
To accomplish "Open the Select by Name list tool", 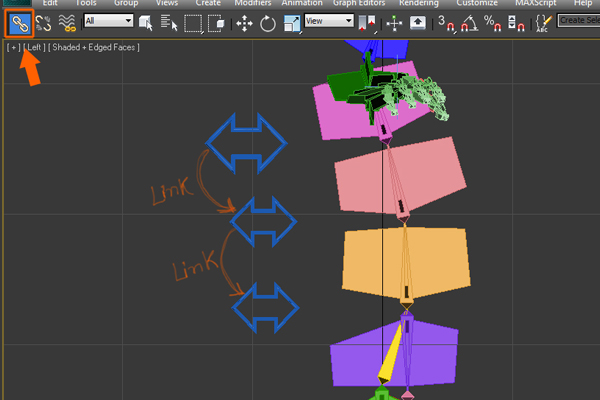I will pyautogui.click(x=169, y=23).
